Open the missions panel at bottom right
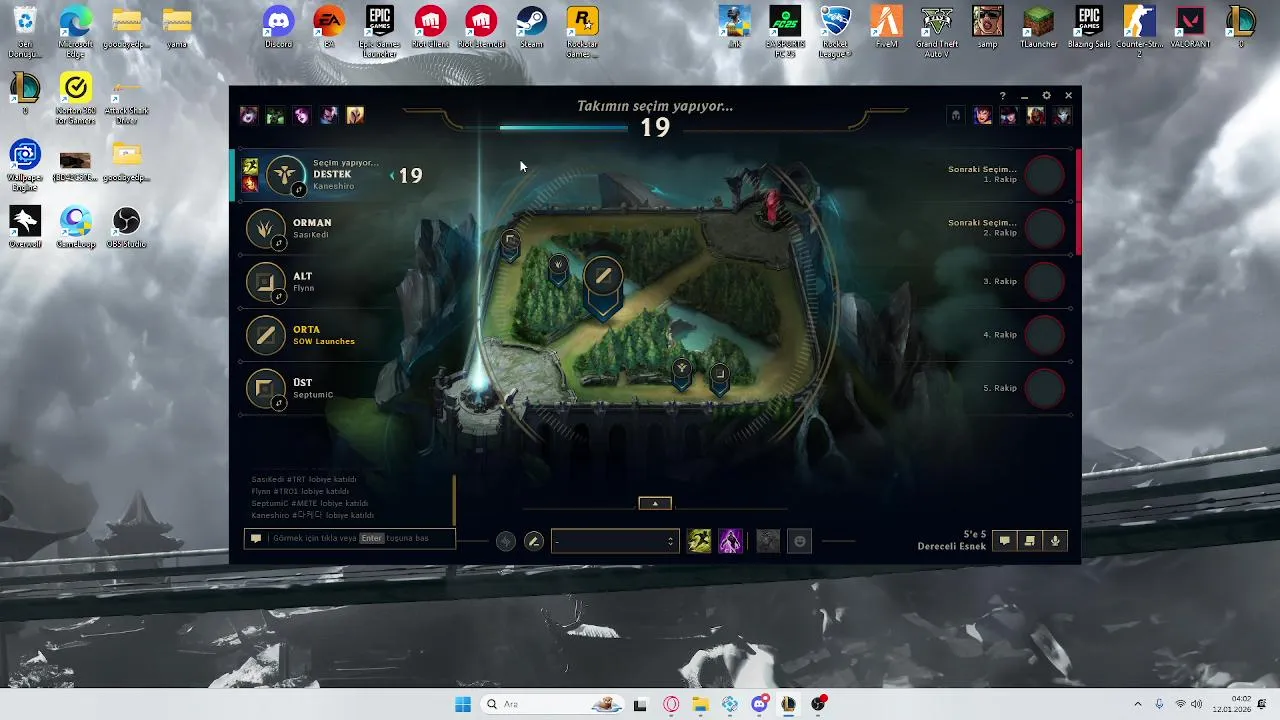 coord(1029,541)
